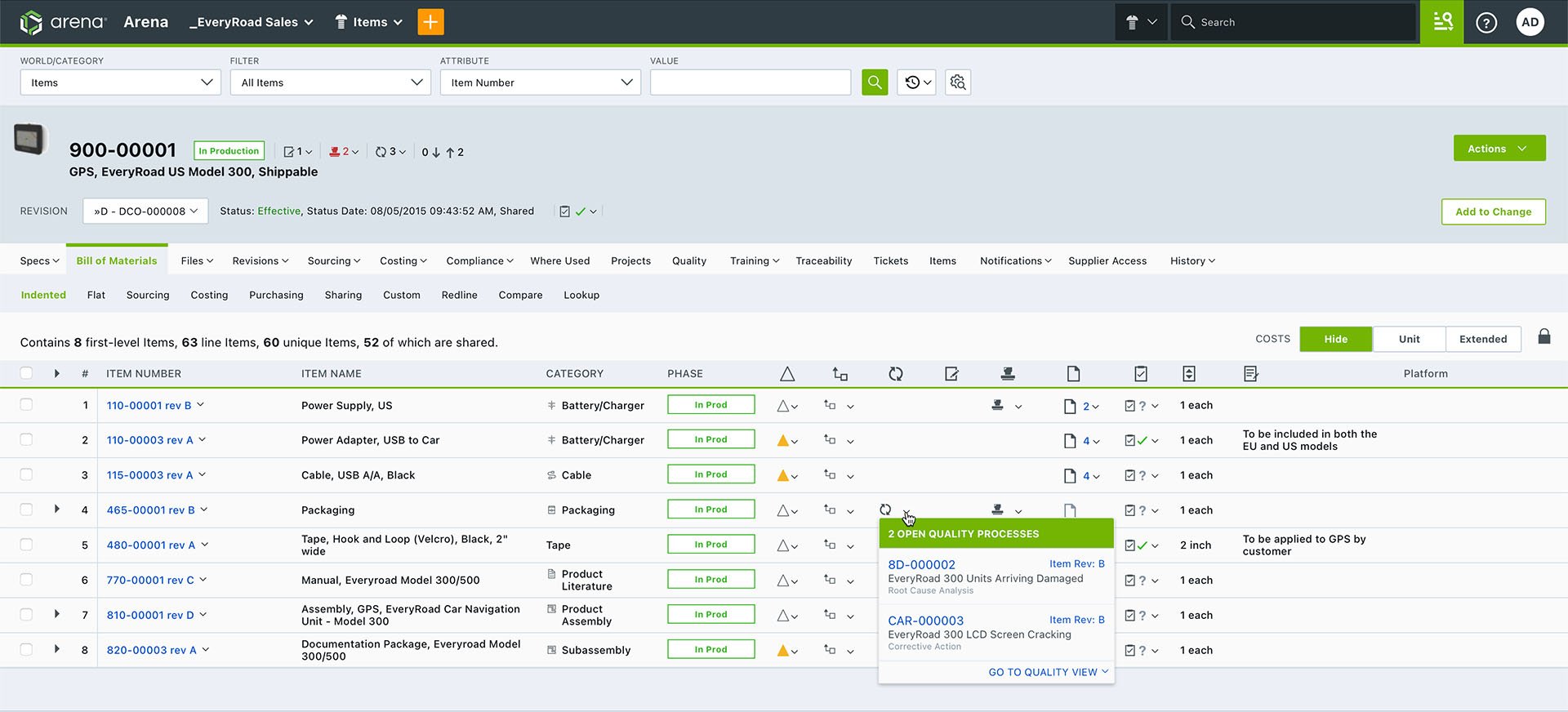Switch to the Redline BOM view
Screen dimensions: 1568x712
point(460,296)
